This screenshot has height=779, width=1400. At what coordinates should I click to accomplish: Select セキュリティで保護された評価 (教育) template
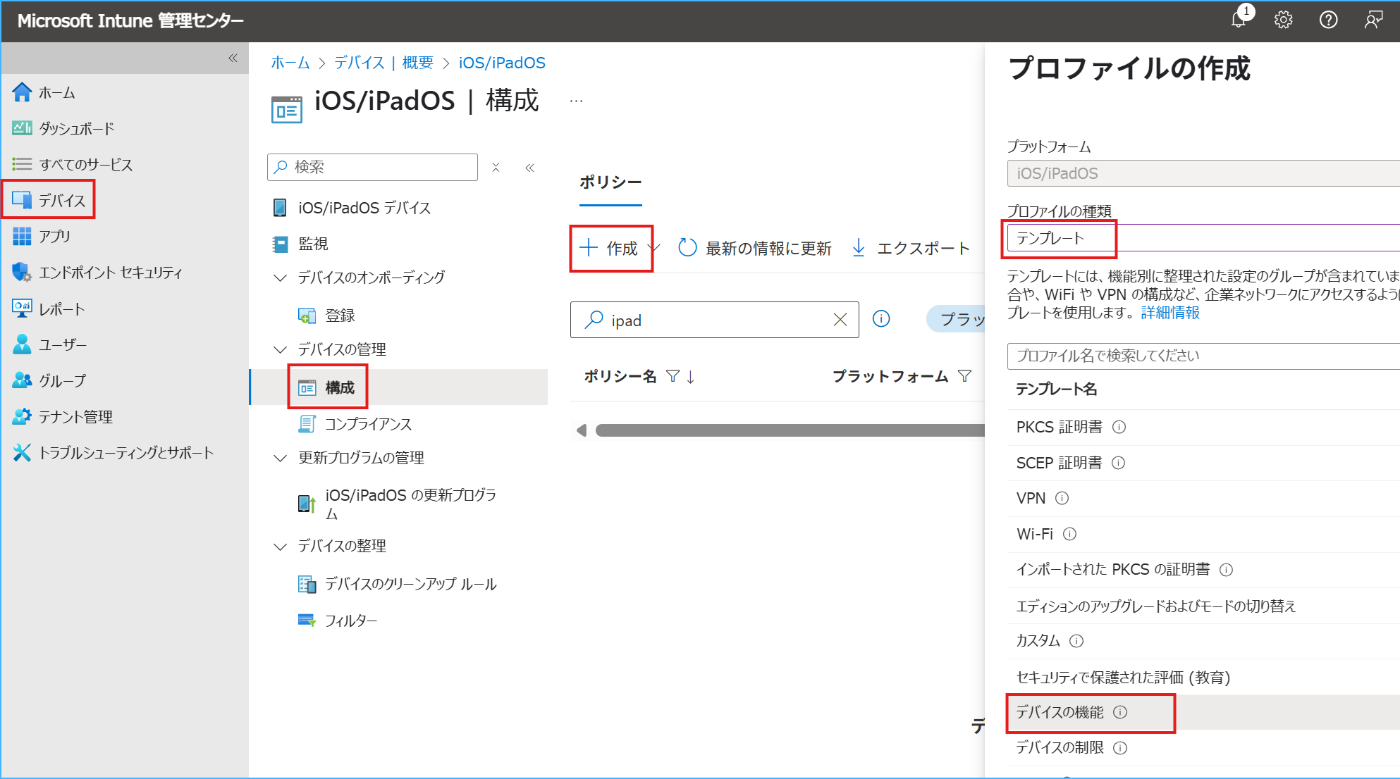tap(1203, 677)
